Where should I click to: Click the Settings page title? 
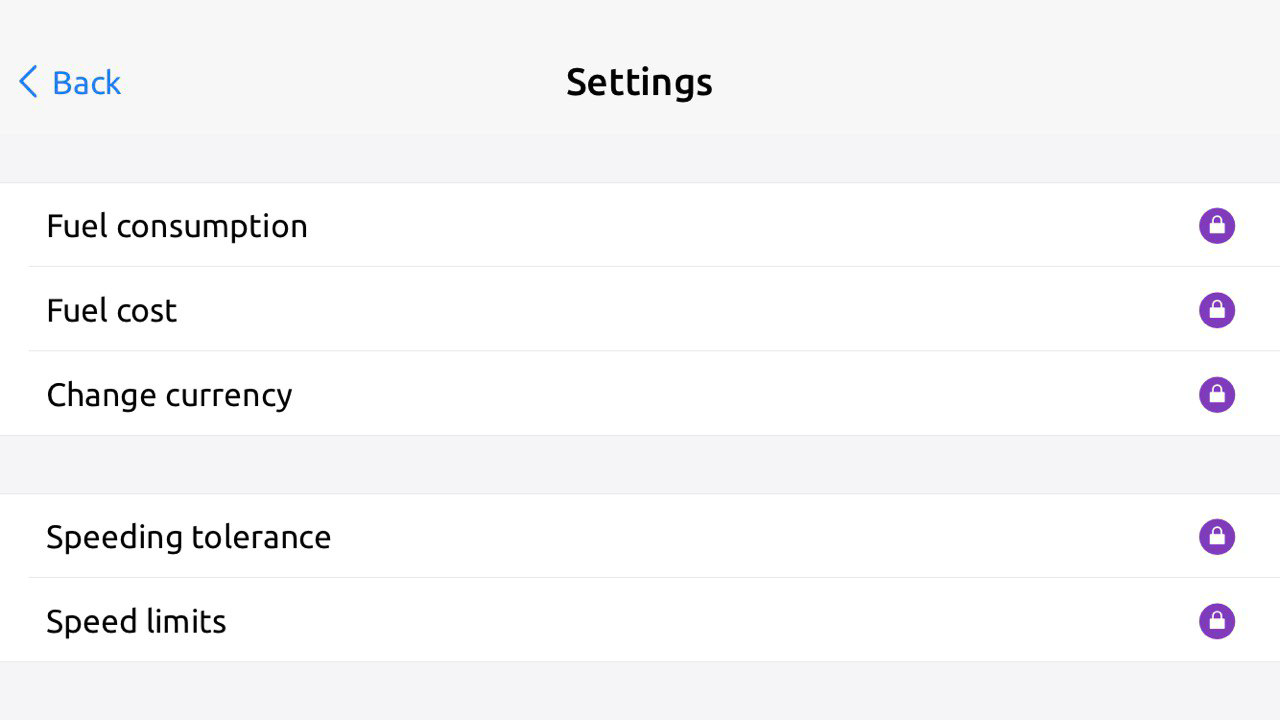tap(639, 82)
